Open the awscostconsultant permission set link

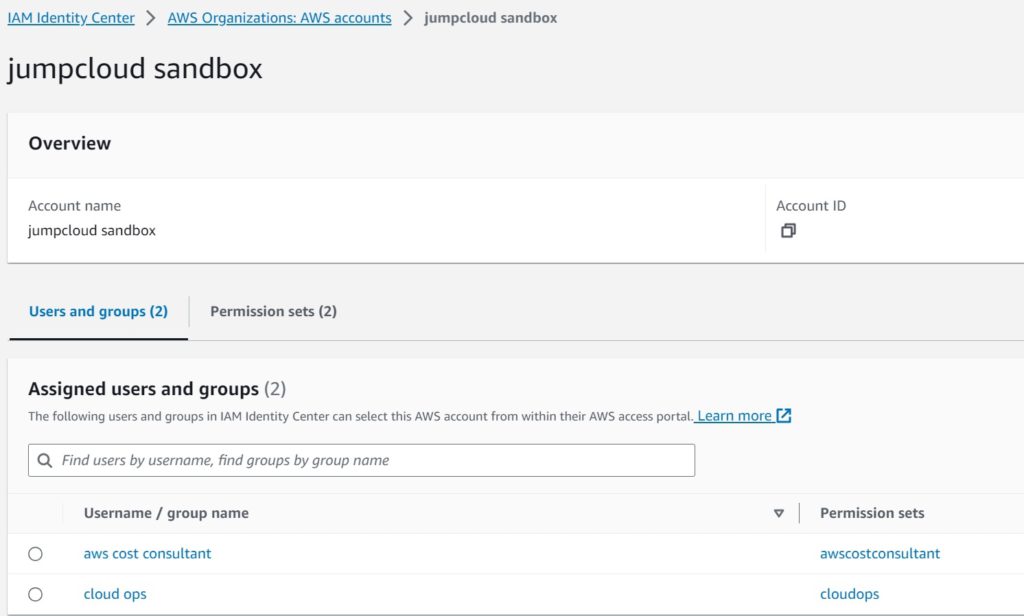click(880, 554)
